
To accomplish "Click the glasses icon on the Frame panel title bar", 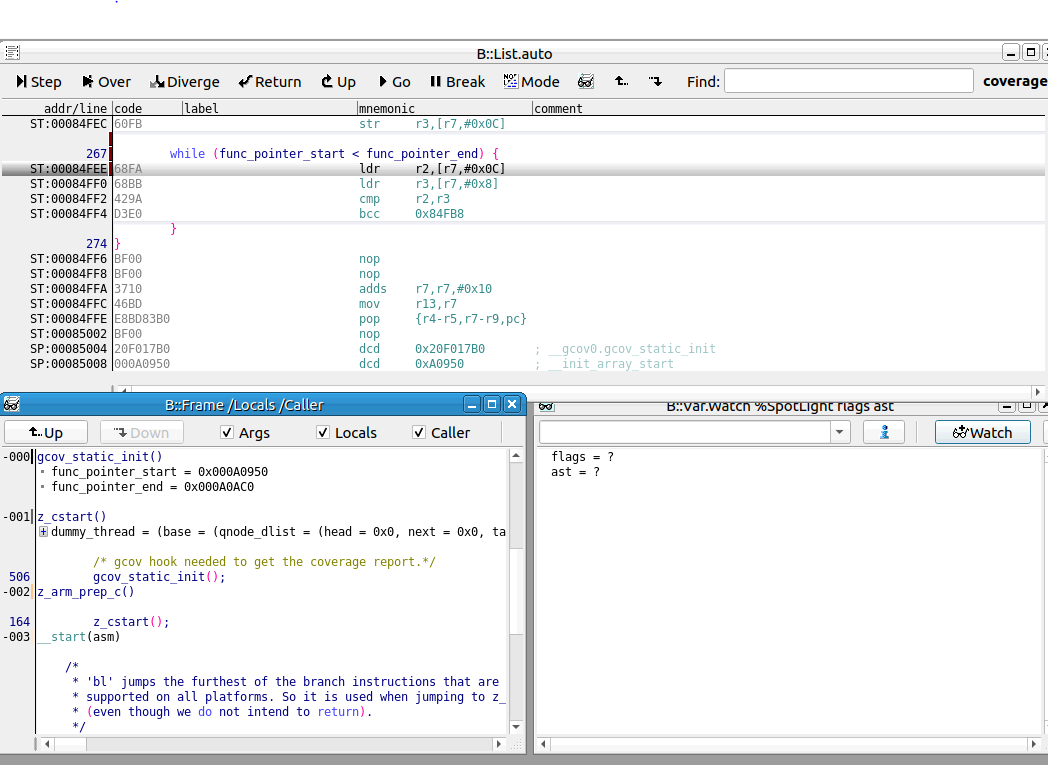I will (x=11, y=404).
